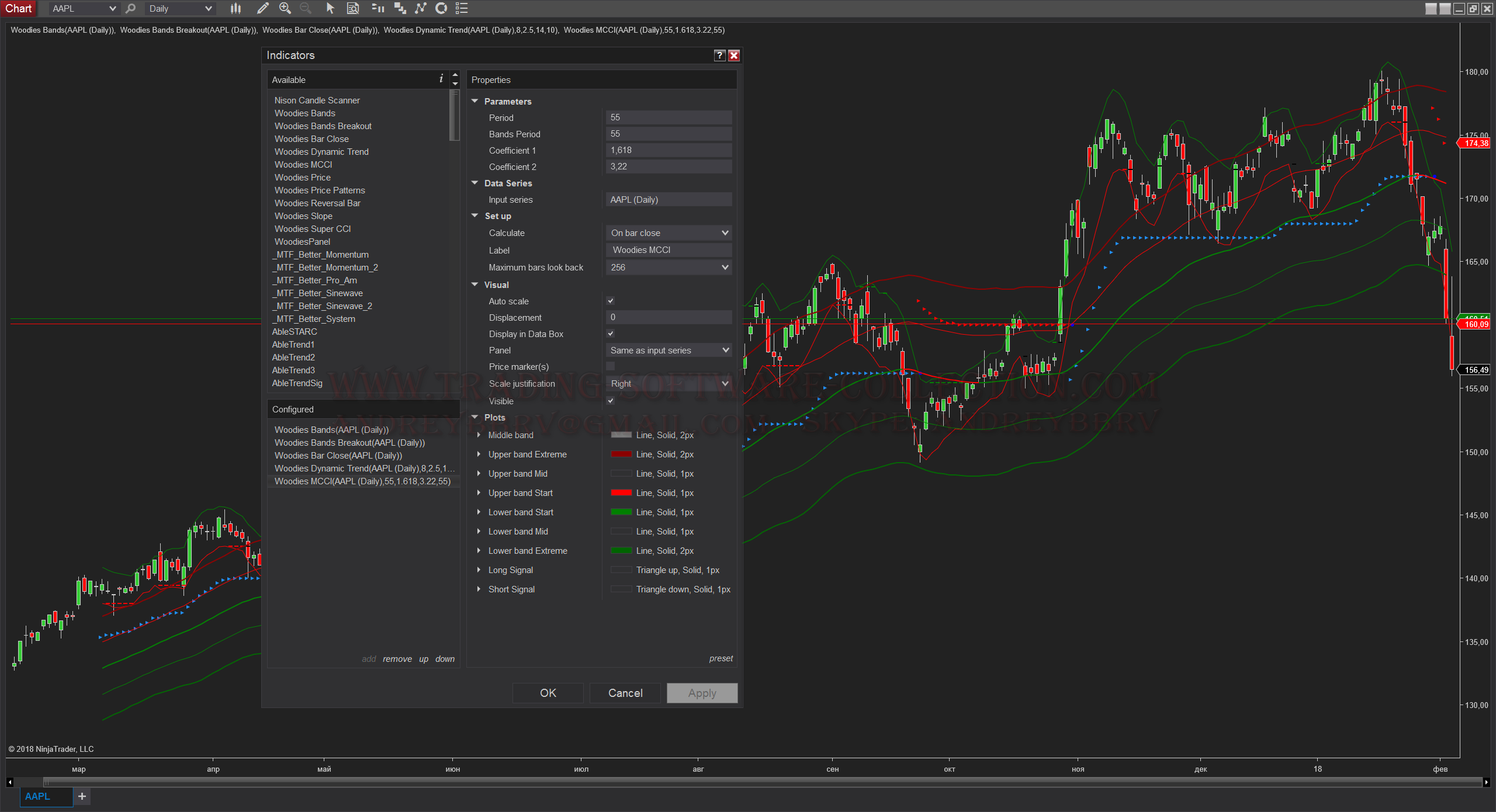Open the bar type (candlestick) selector icon
This screenshot has width=1496, height=812.
click(x=236, y=8)
